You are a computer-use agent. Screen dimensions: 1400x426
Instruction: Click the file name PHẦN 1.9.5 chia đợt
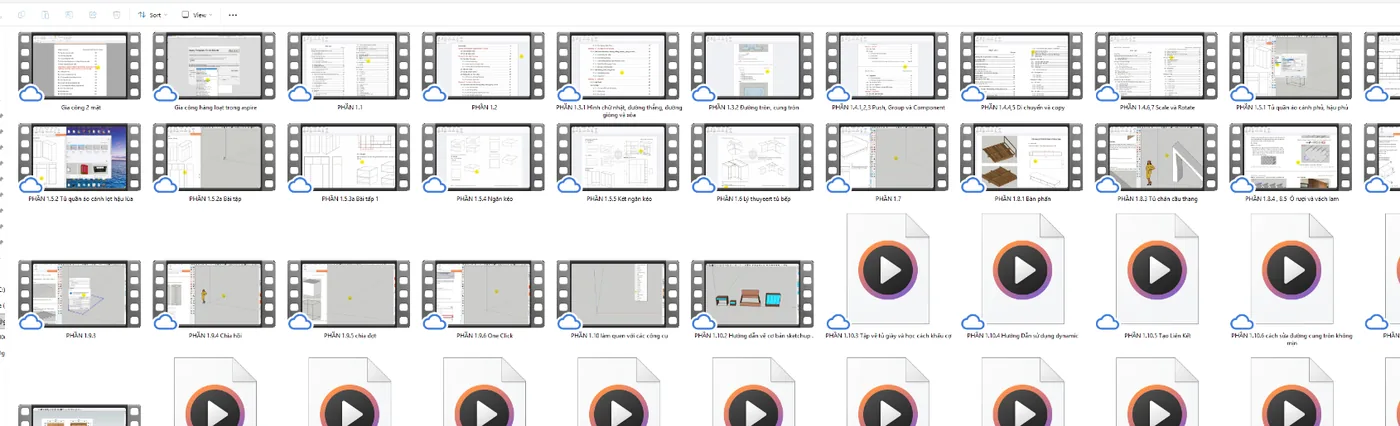348,336
